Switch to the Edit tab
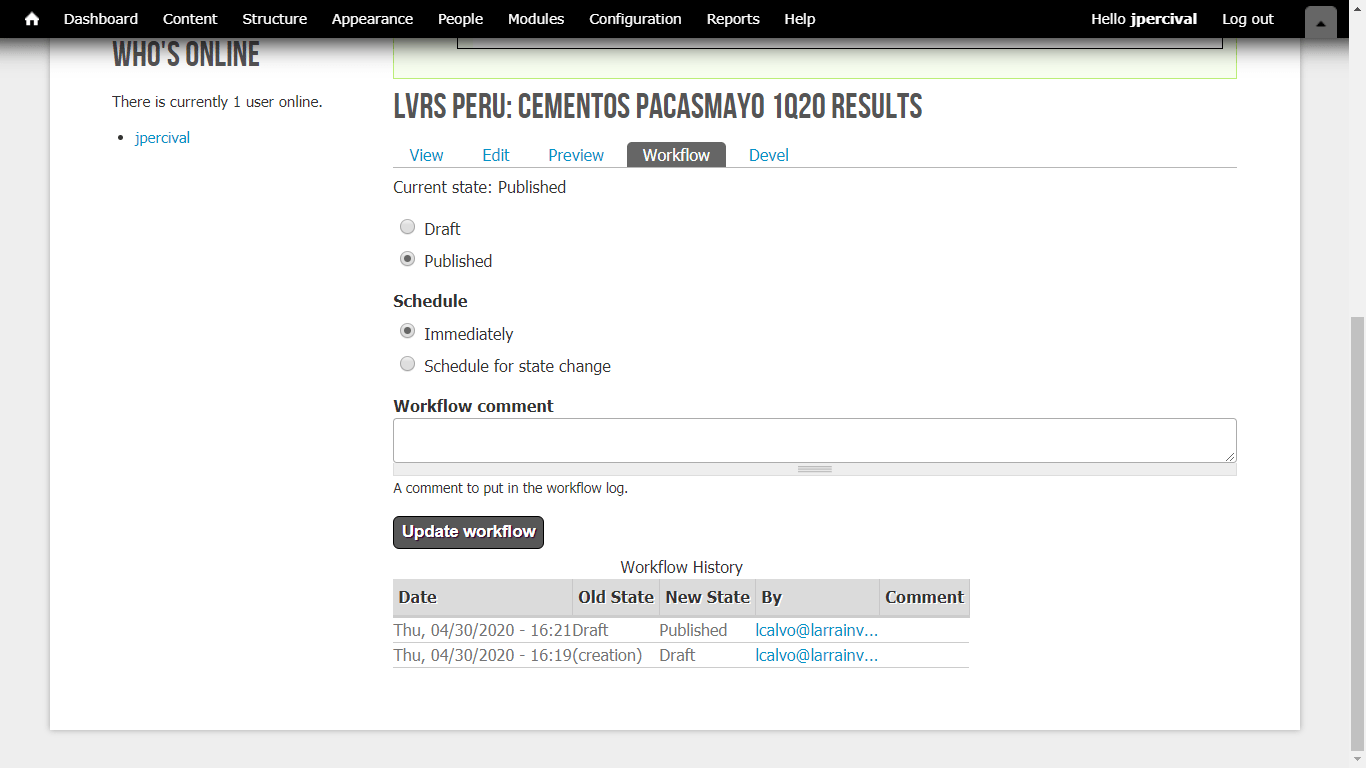 pos(496,155)
